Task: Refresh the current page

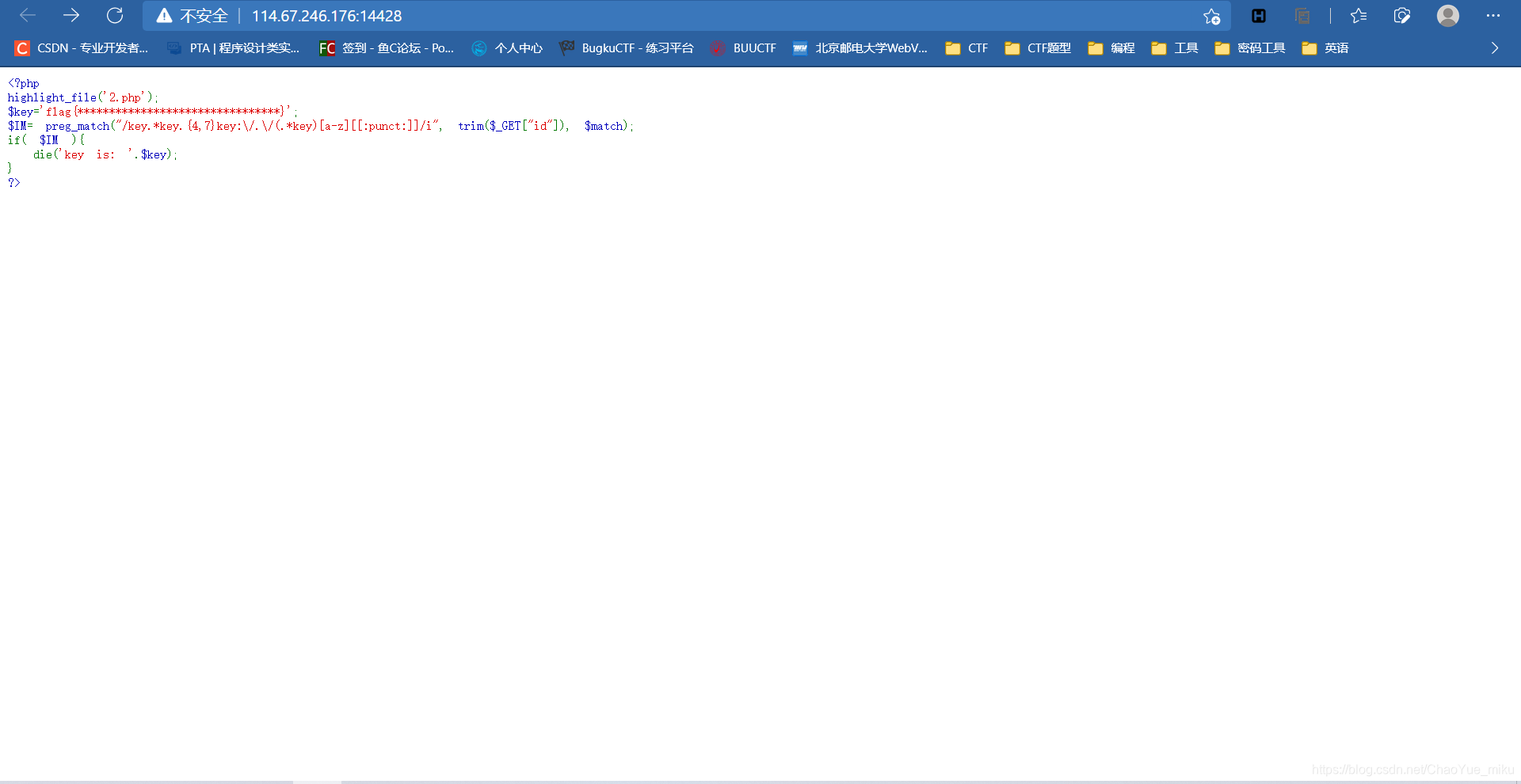Action: [115, 16]
